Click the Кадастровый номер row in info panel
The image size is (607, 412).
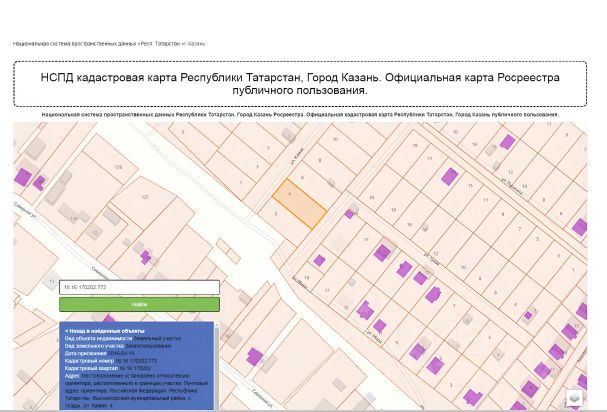coord(111,361)
